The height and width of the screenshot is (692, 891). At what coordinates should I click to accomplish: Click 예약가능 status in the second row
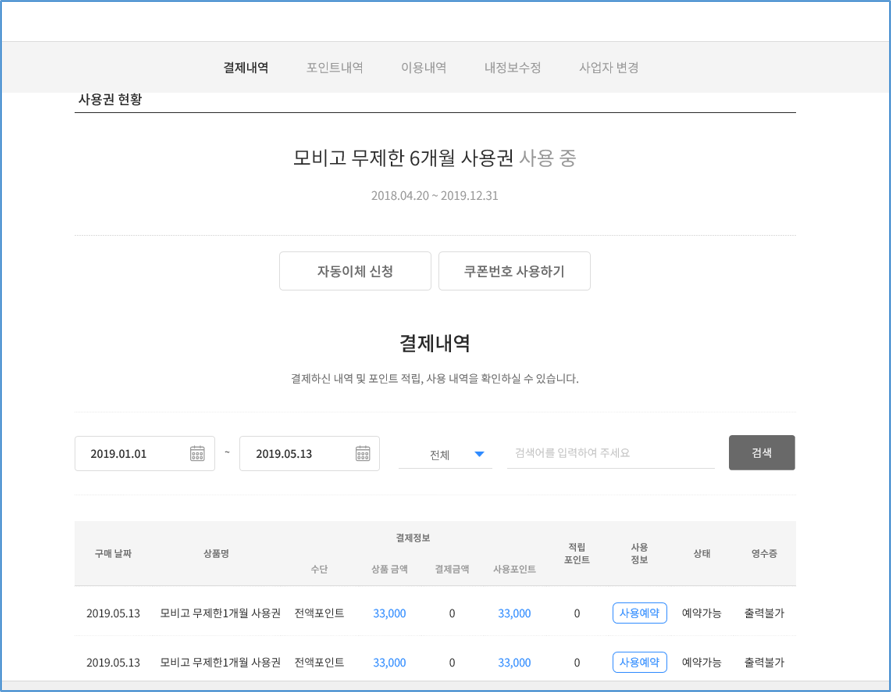(x=702, y=663)
